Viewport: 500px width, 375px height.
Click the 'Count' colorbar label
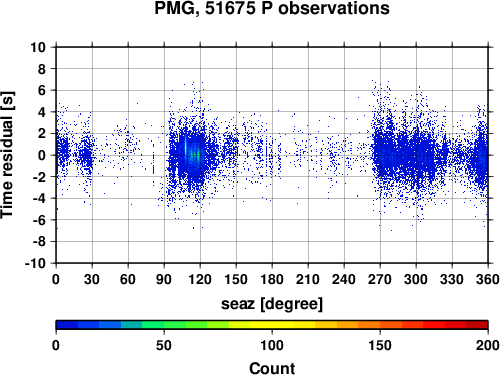coord(272,368)
